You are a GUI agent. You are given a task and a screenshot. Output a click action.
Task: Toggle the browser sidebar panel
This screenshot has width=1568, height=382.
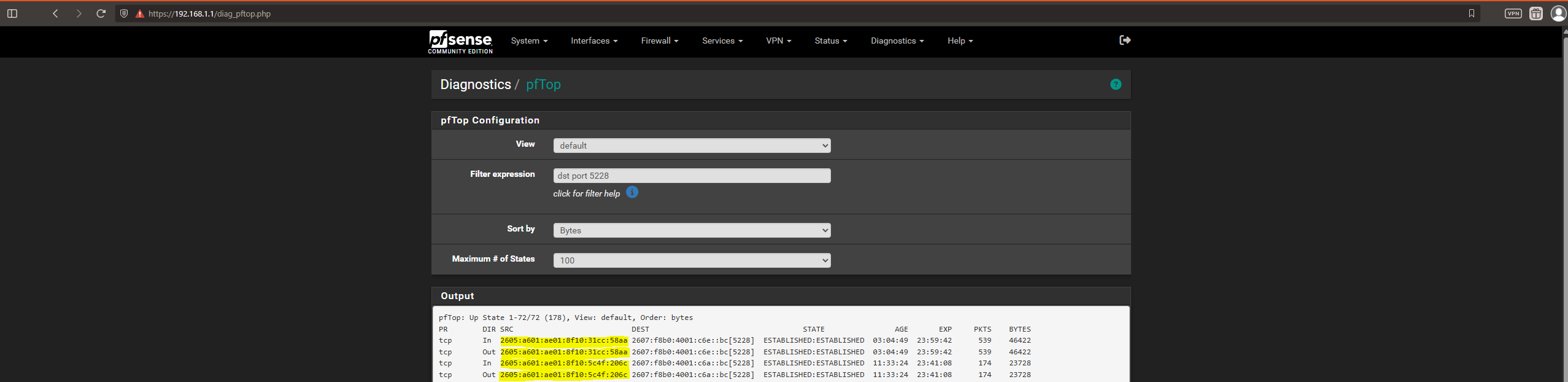pyautogui.click(x=12, y=14)
